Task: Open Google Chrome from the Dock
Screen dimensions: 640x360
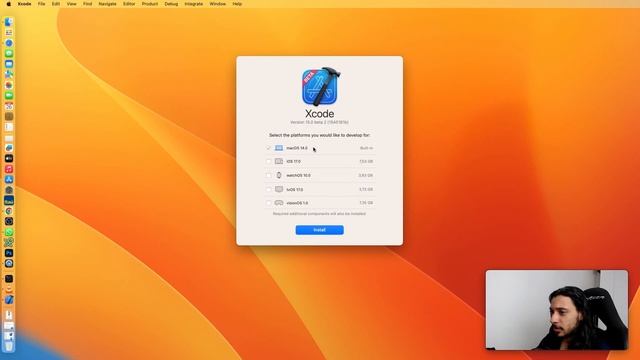Action: click(x=9, y=211)
